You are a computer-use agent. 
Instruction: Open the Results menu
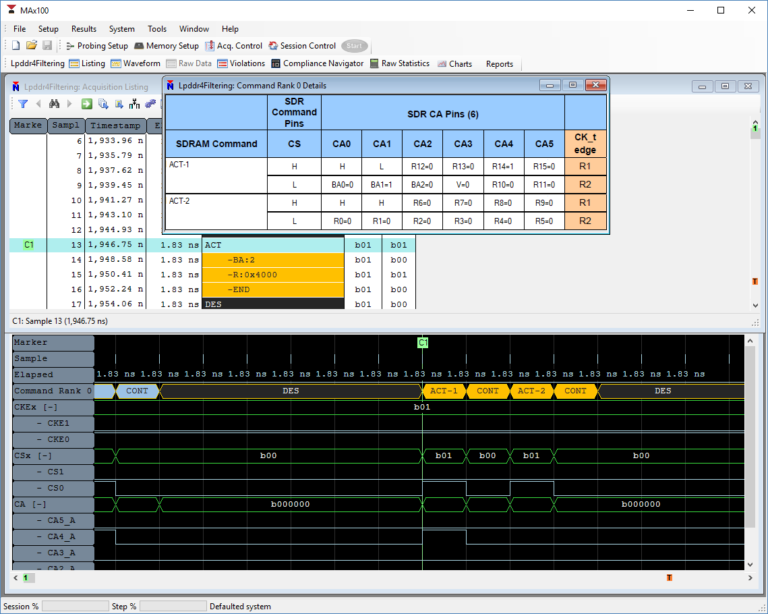click(x=84, y=29)
